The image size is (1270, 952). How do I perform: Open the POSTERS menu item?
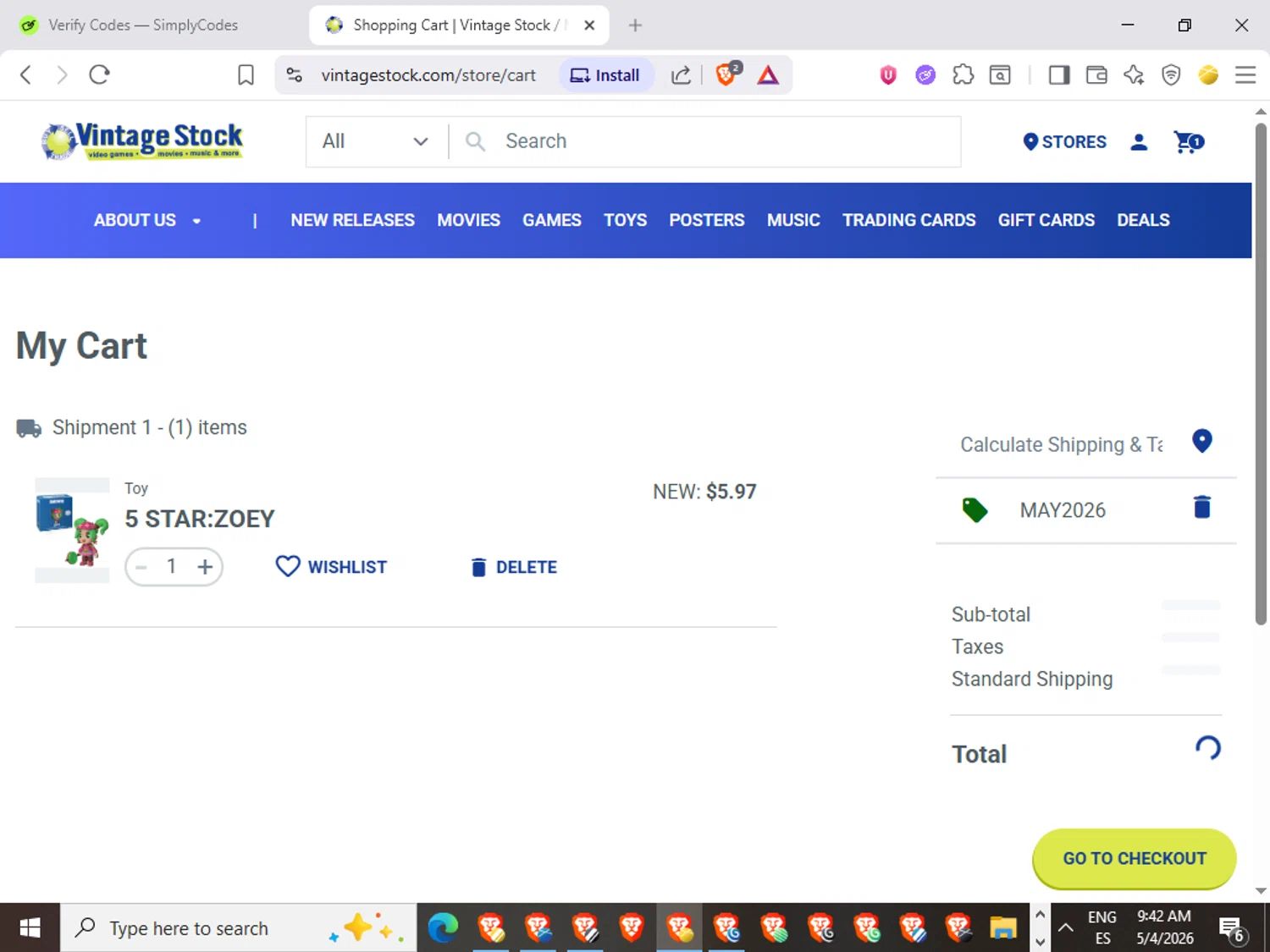coord(707,220)
